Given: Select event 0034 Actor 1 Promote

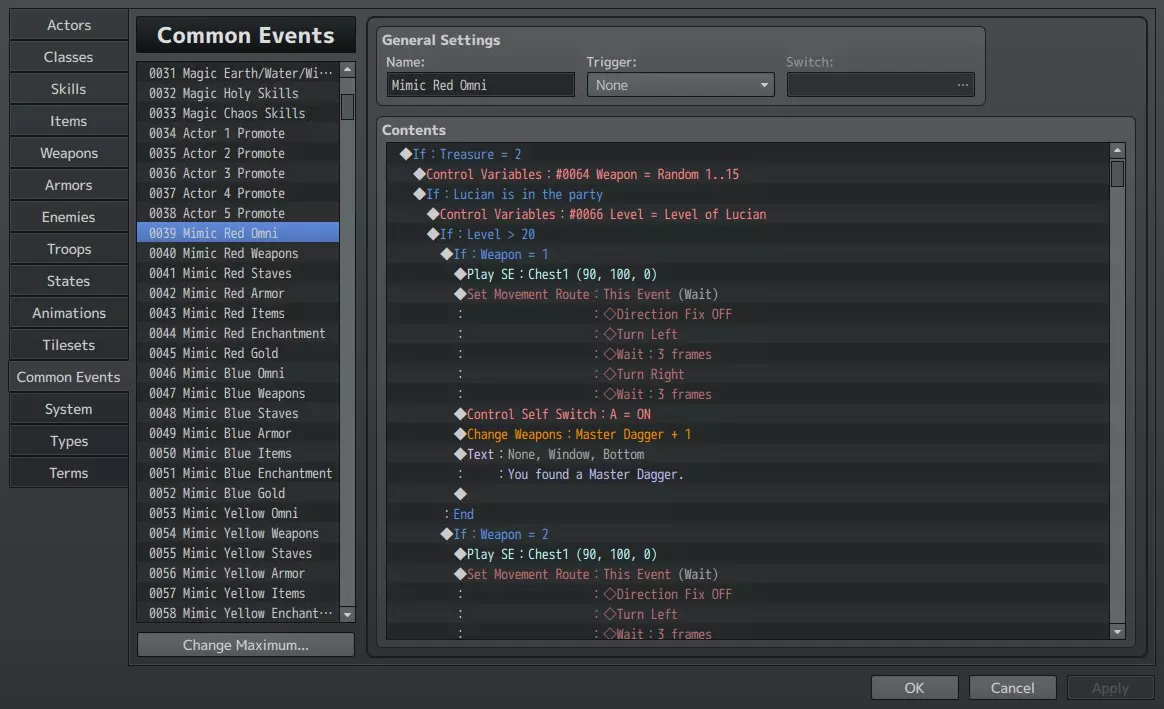Looking at the screenshot, I should 238,134.
